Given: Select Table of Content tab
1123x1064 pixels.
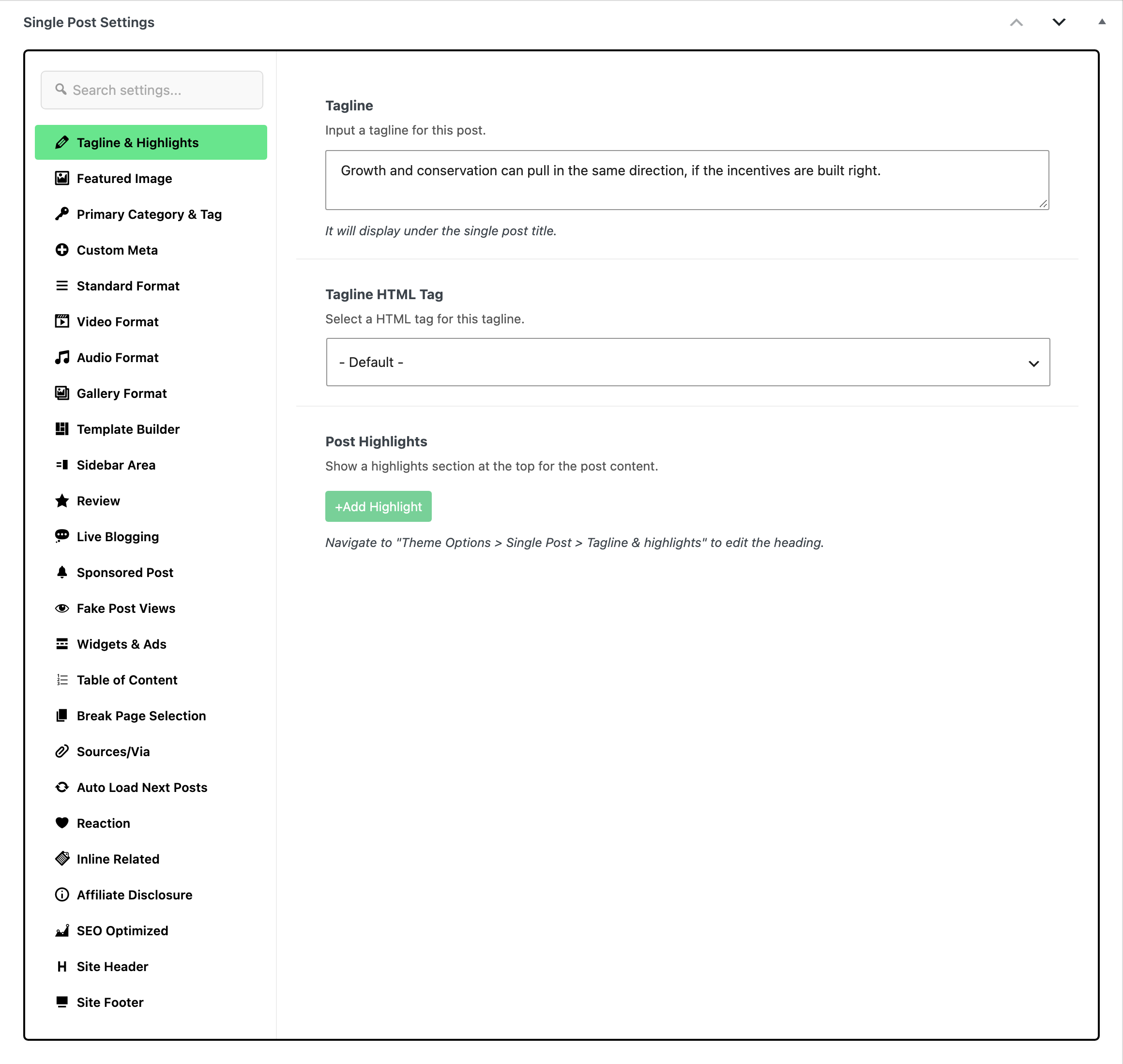Looking at the screenshot, I should coord(151,680).
